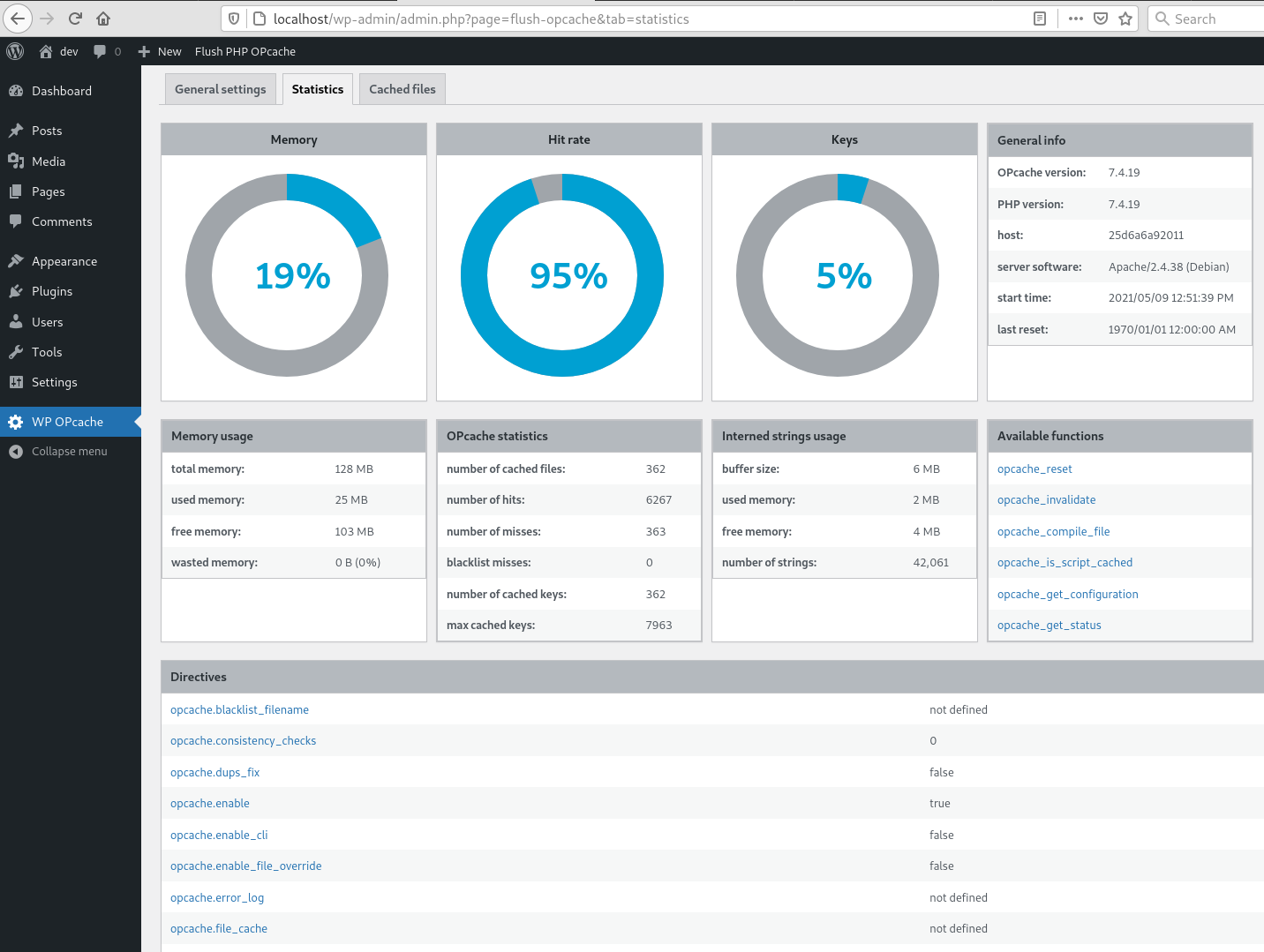Open the opcache_compile_file function link
This screenshot has height=952, width=1264.
1053,531
